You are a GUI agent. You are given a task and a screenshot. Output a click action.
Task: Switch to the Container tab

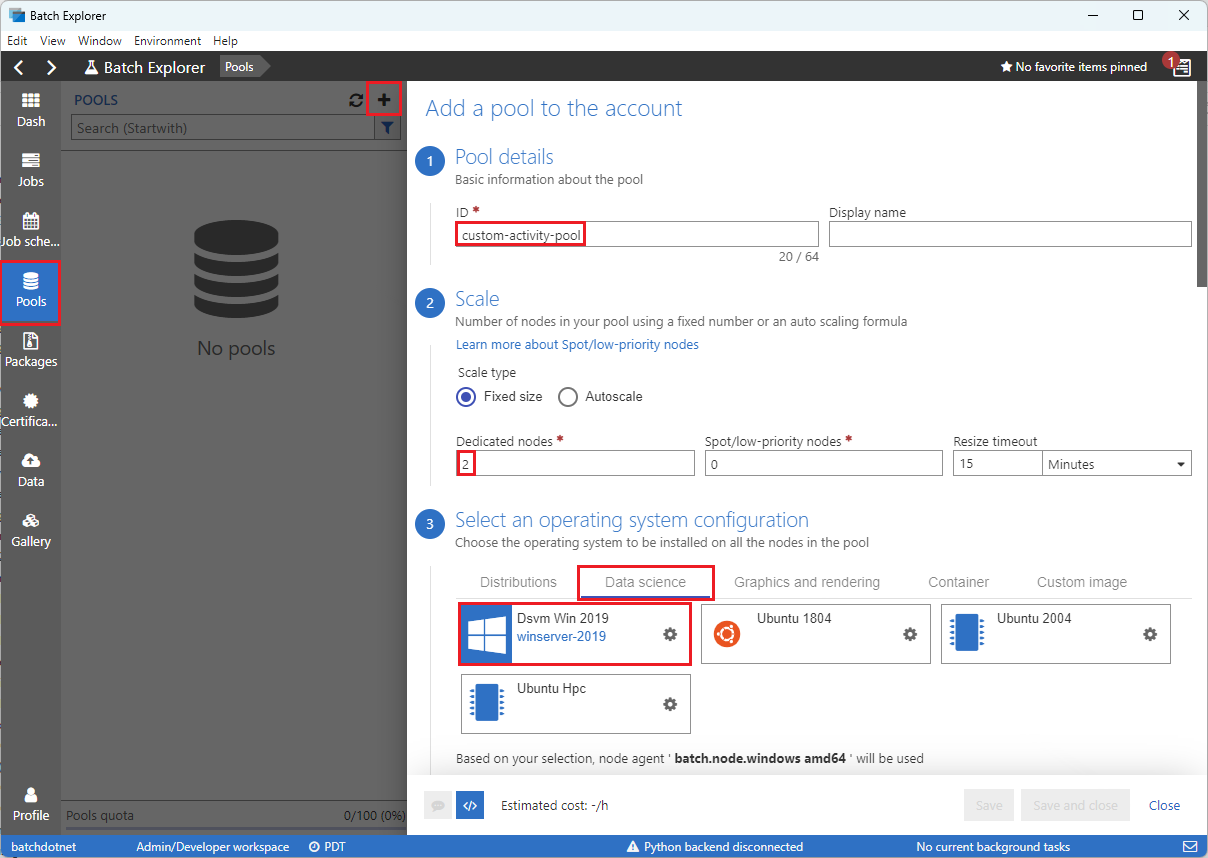(958, 581)
